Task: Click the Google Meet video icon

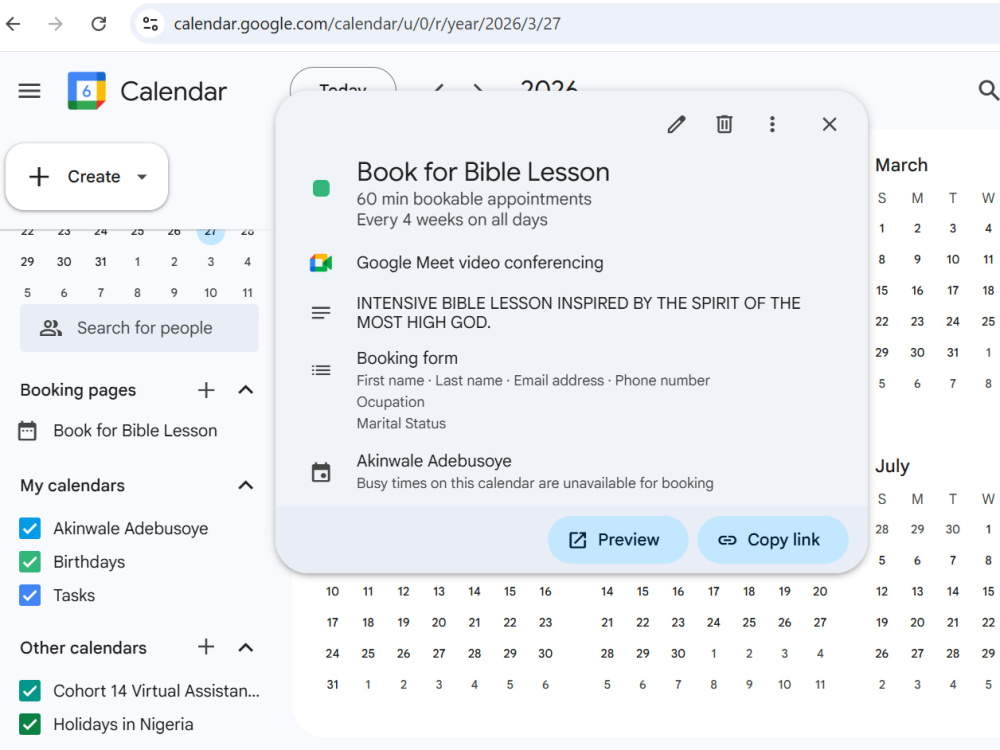Action: coord(321,263)
